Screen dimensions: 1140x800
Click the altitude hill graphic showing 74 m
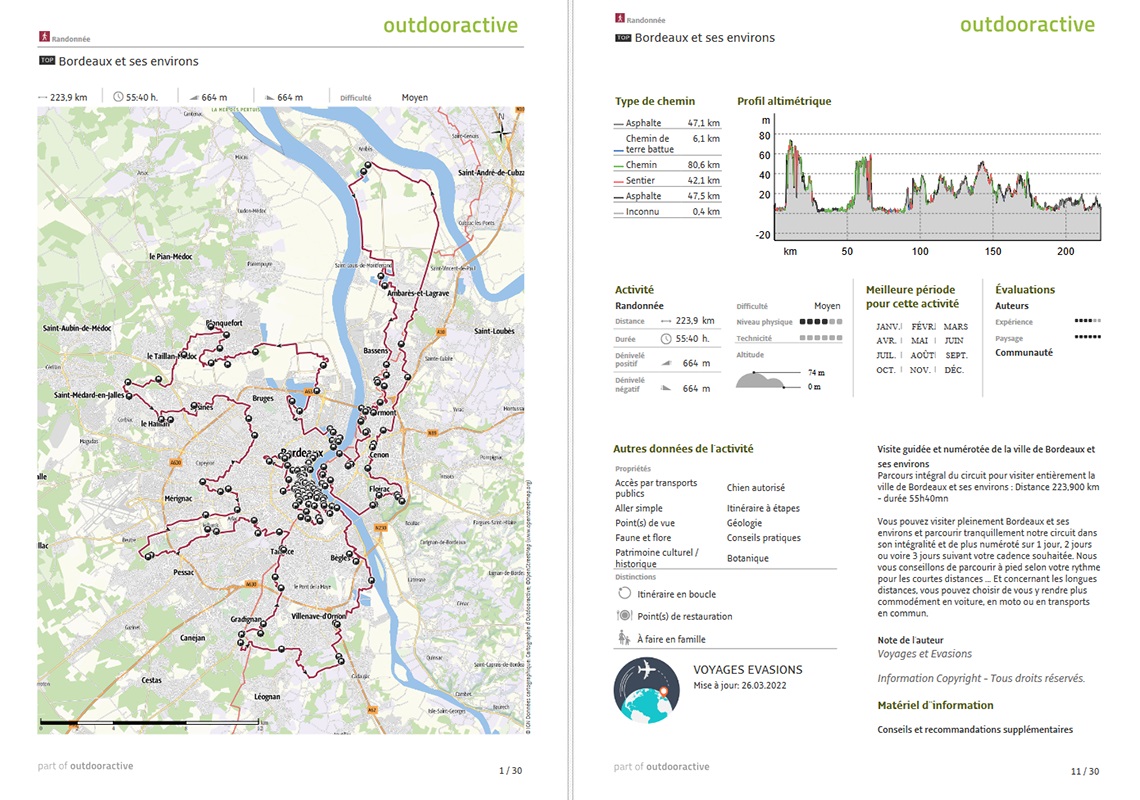pyautogui.click(x=762, y=379)
